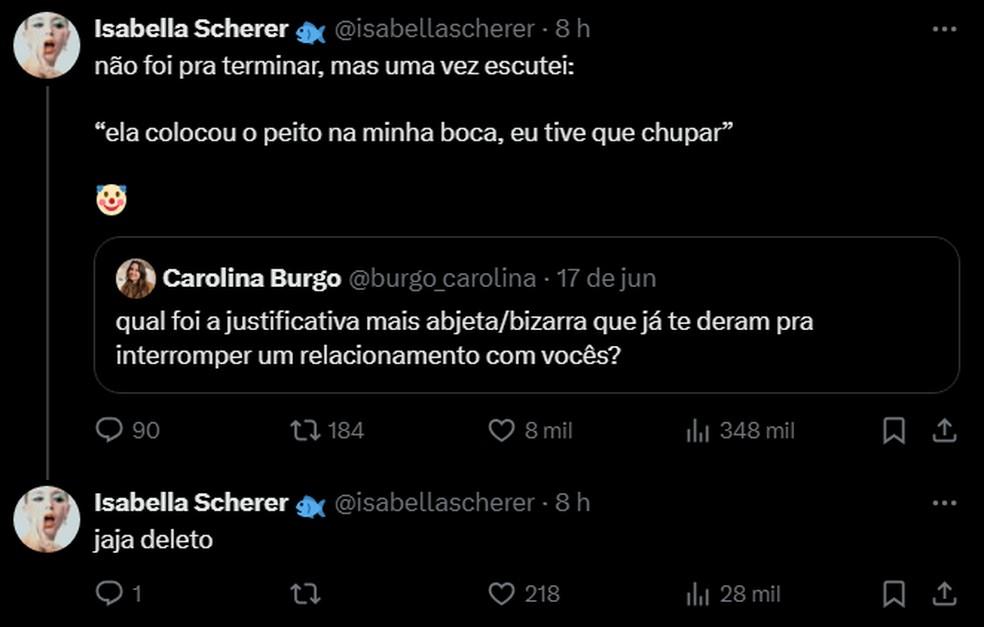Click the clown emoji in the tweet
Image resolution: width=984 pixels, height=627 pixels.
click(x=110, y=197)
